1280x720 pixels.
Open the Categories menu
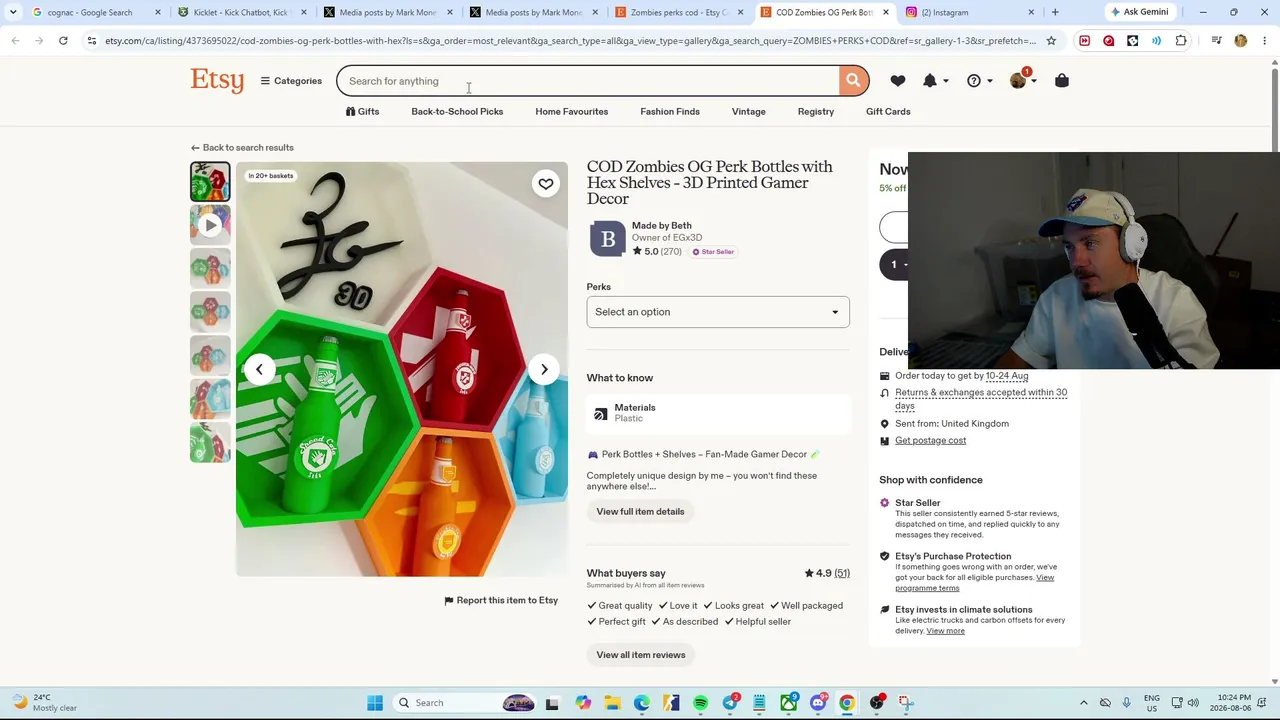[x=291, y=81]
